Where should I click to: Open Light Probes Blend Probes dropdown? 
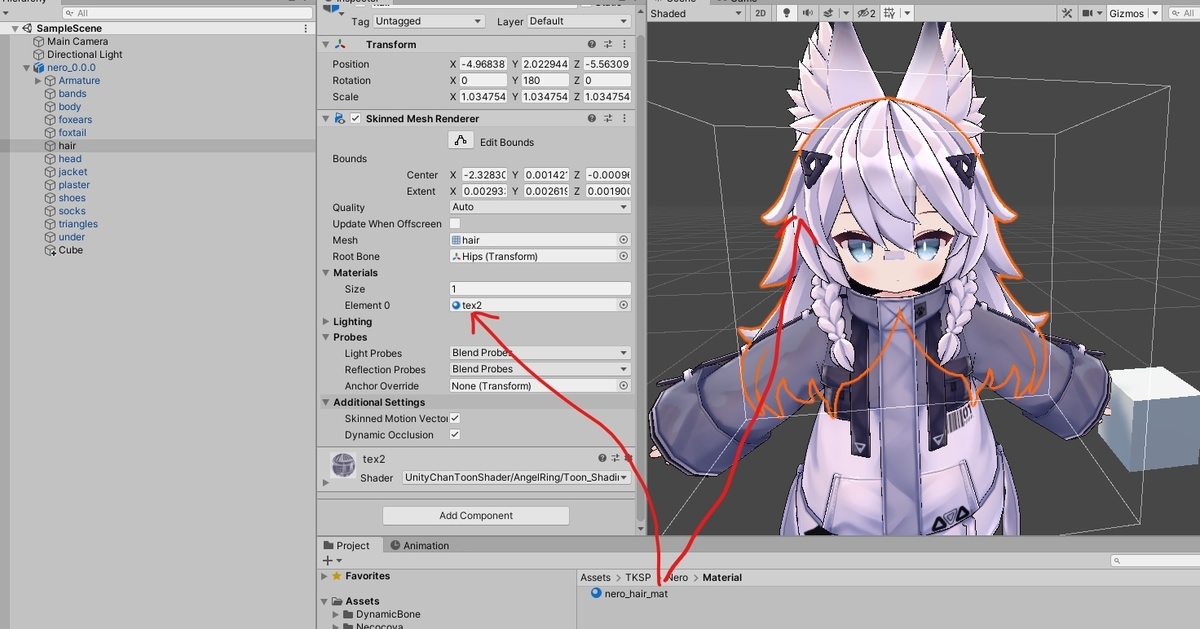tap(540, 353)
